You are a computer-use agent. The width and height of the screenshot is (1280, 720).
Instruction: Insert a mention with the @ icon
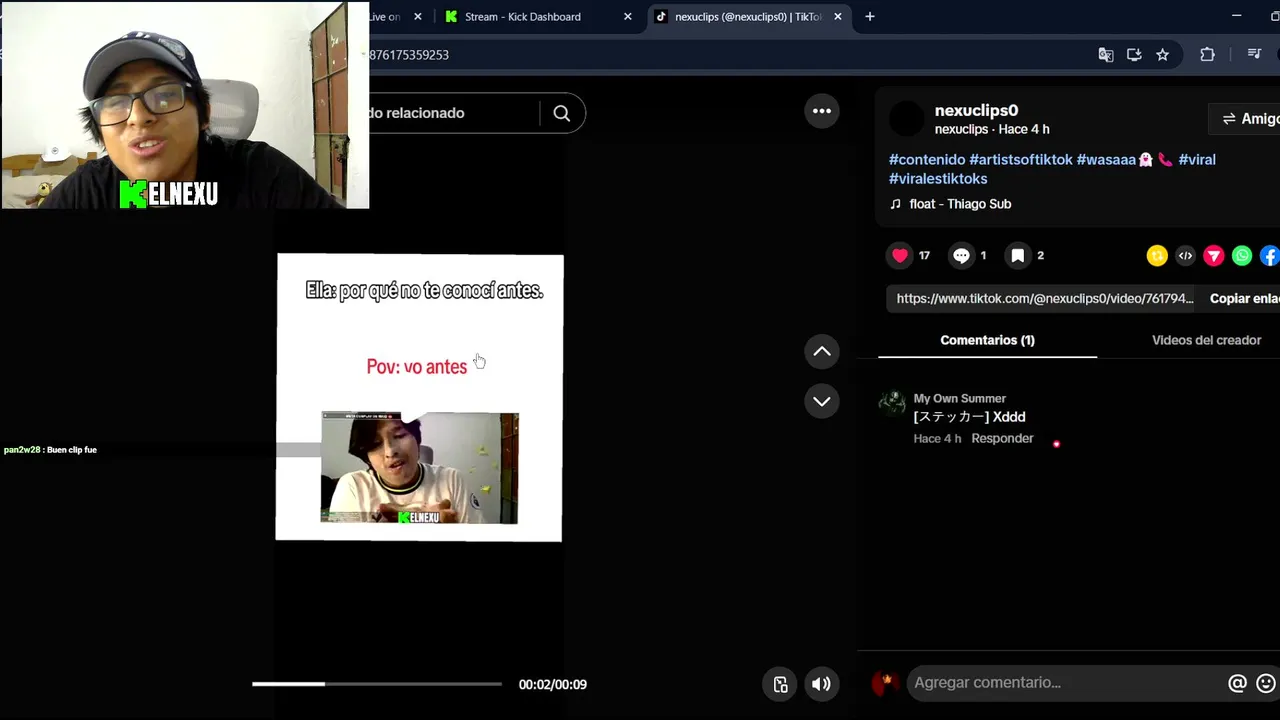tap(1237, 683)
